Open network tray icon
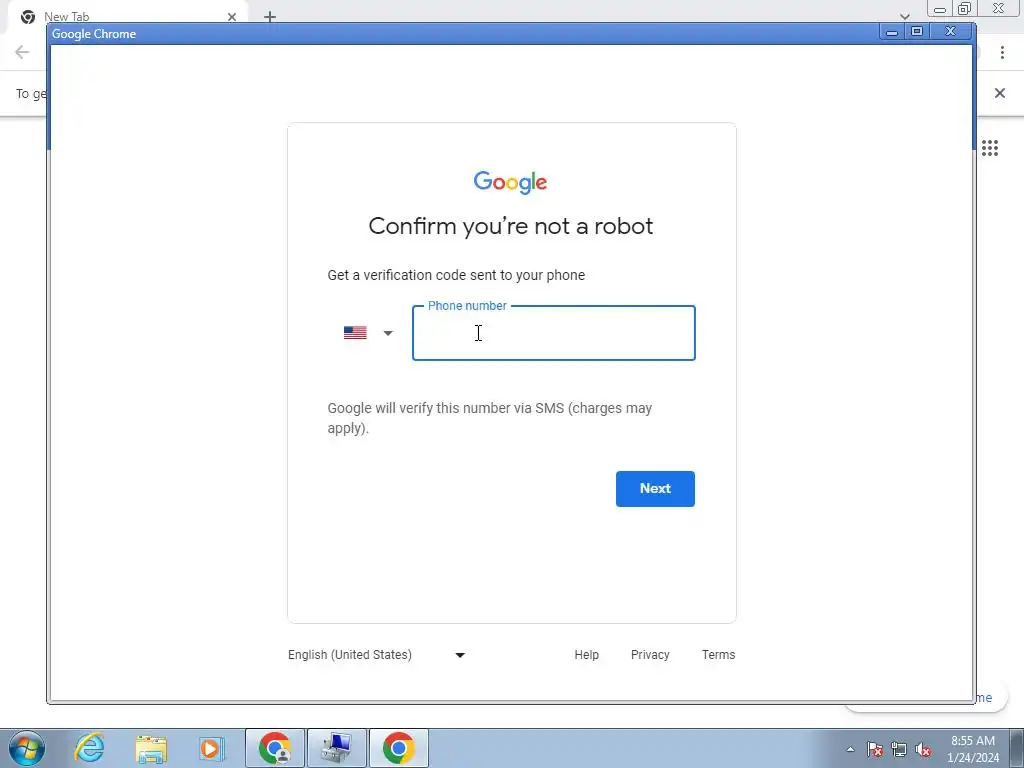The width and height of the screenshot is (1024, 768). [899, 749]
